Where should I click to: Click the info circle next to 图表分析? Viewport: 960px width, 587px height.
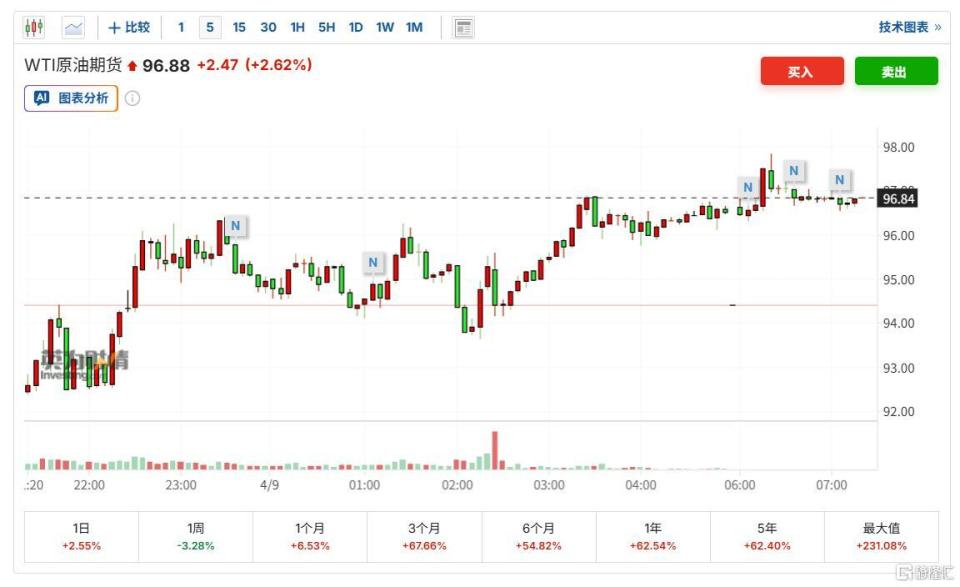click(132, 98)
